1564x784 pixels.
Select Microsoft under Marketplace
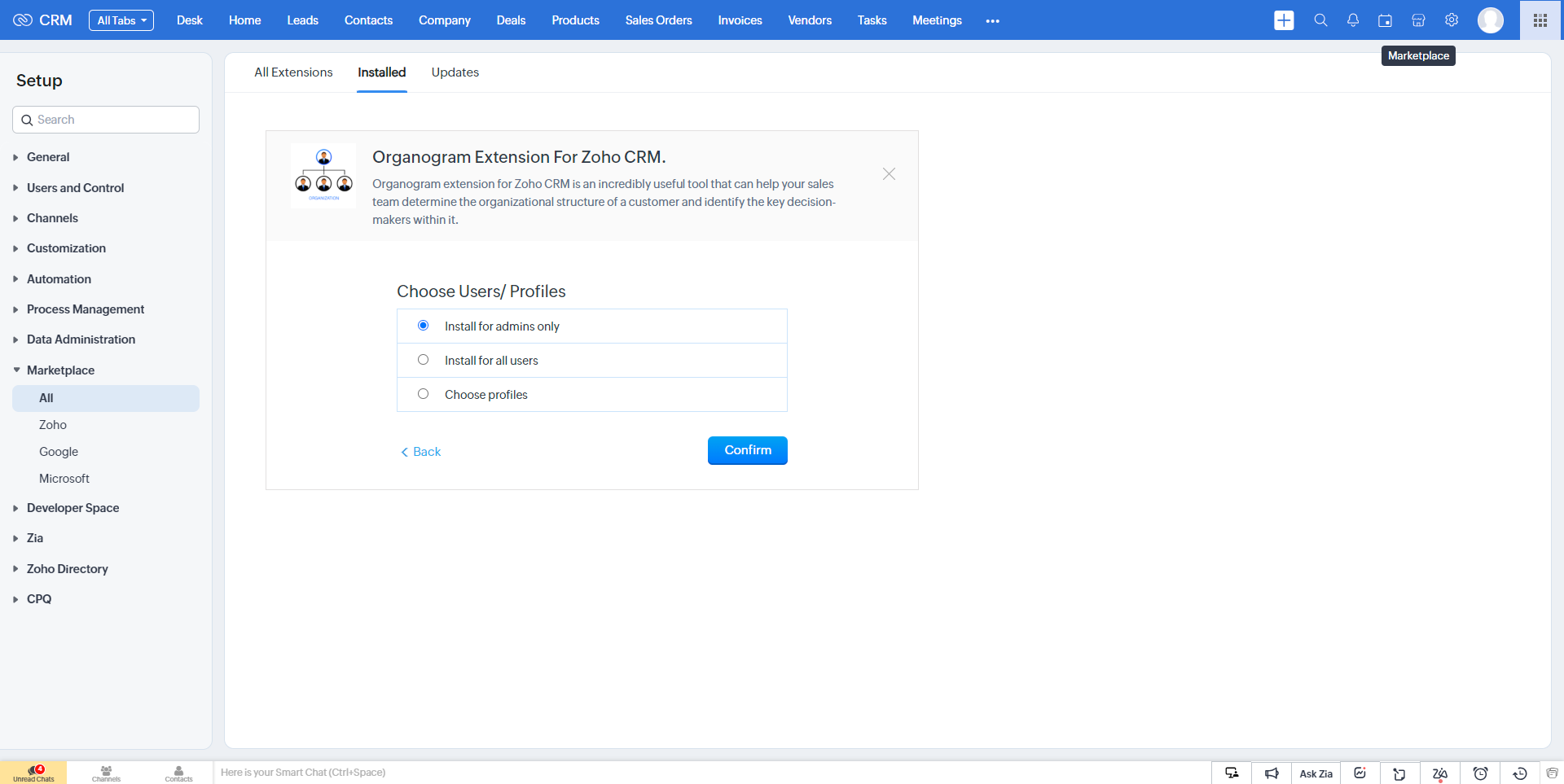coord(64,479)
